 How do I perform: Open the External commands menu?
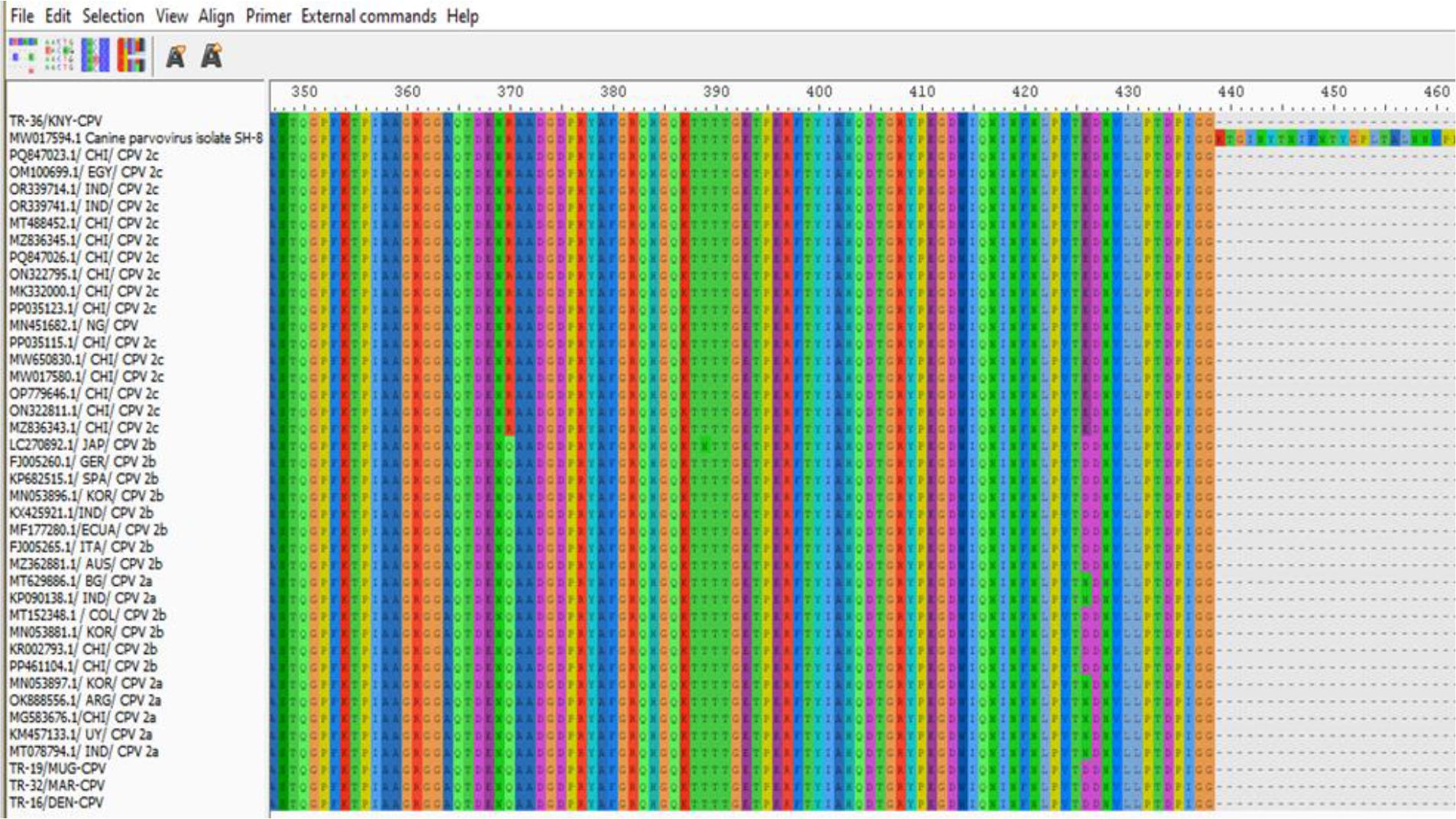pos(368,16)
